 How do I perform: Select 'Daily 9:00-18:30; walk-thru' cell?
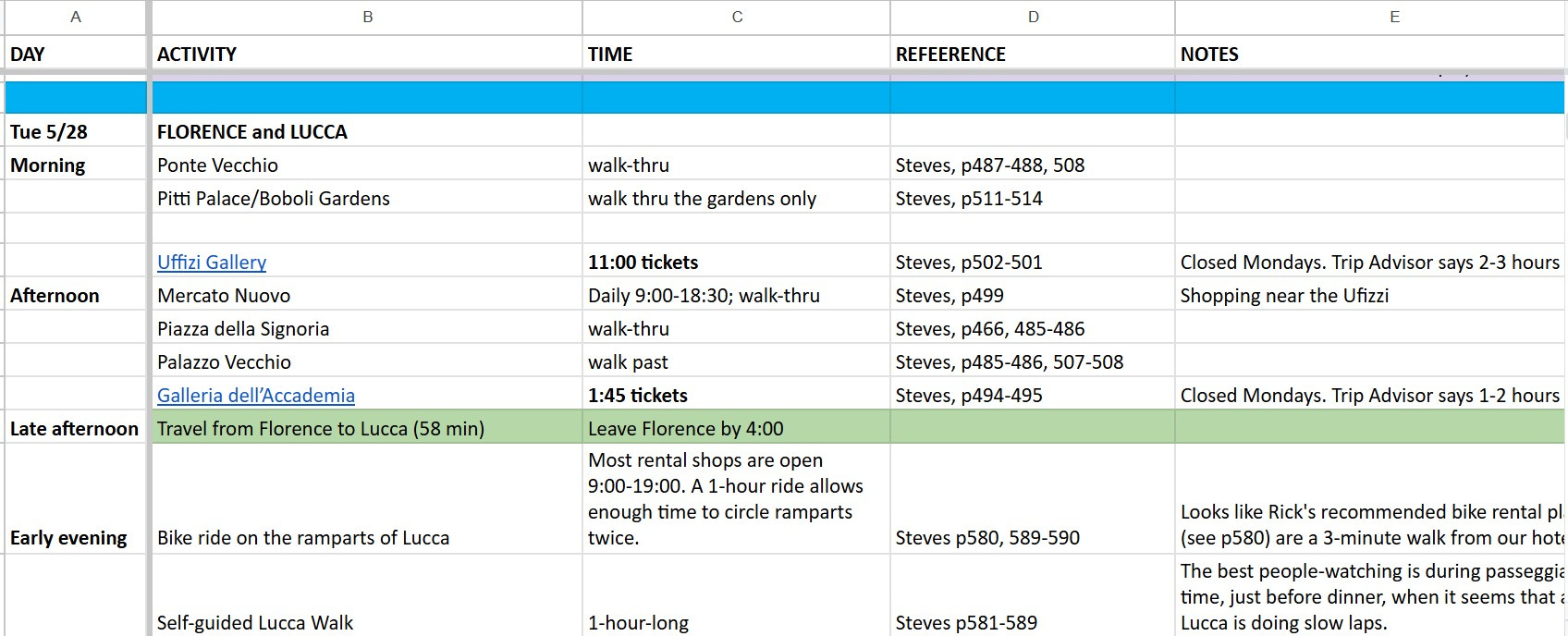737,295
